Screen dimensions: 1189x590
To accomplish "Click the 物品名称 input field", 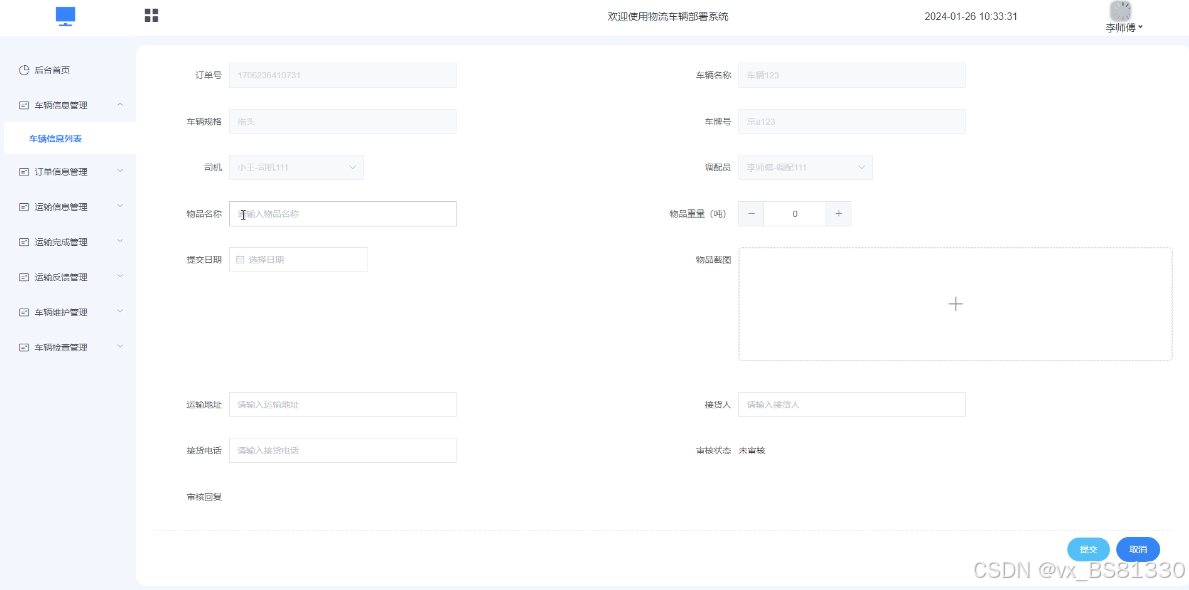I will (x=343, y=214).
